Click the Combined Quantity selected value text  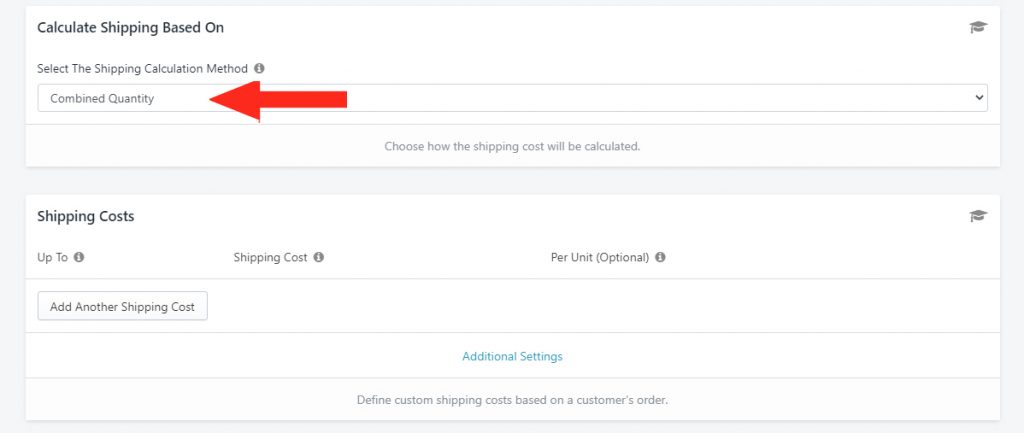tap(102, 99)
